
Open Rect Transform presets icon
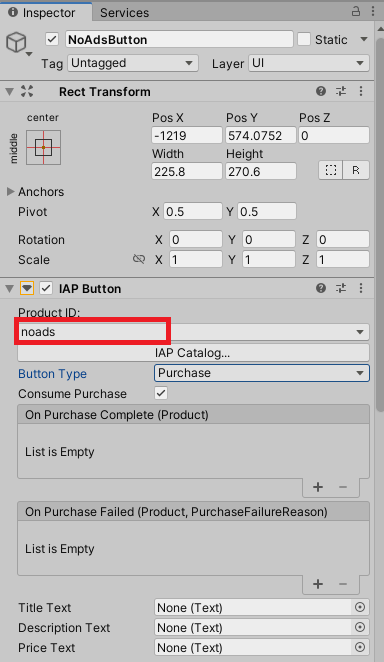pyautogui.click(x=341, y=91)
